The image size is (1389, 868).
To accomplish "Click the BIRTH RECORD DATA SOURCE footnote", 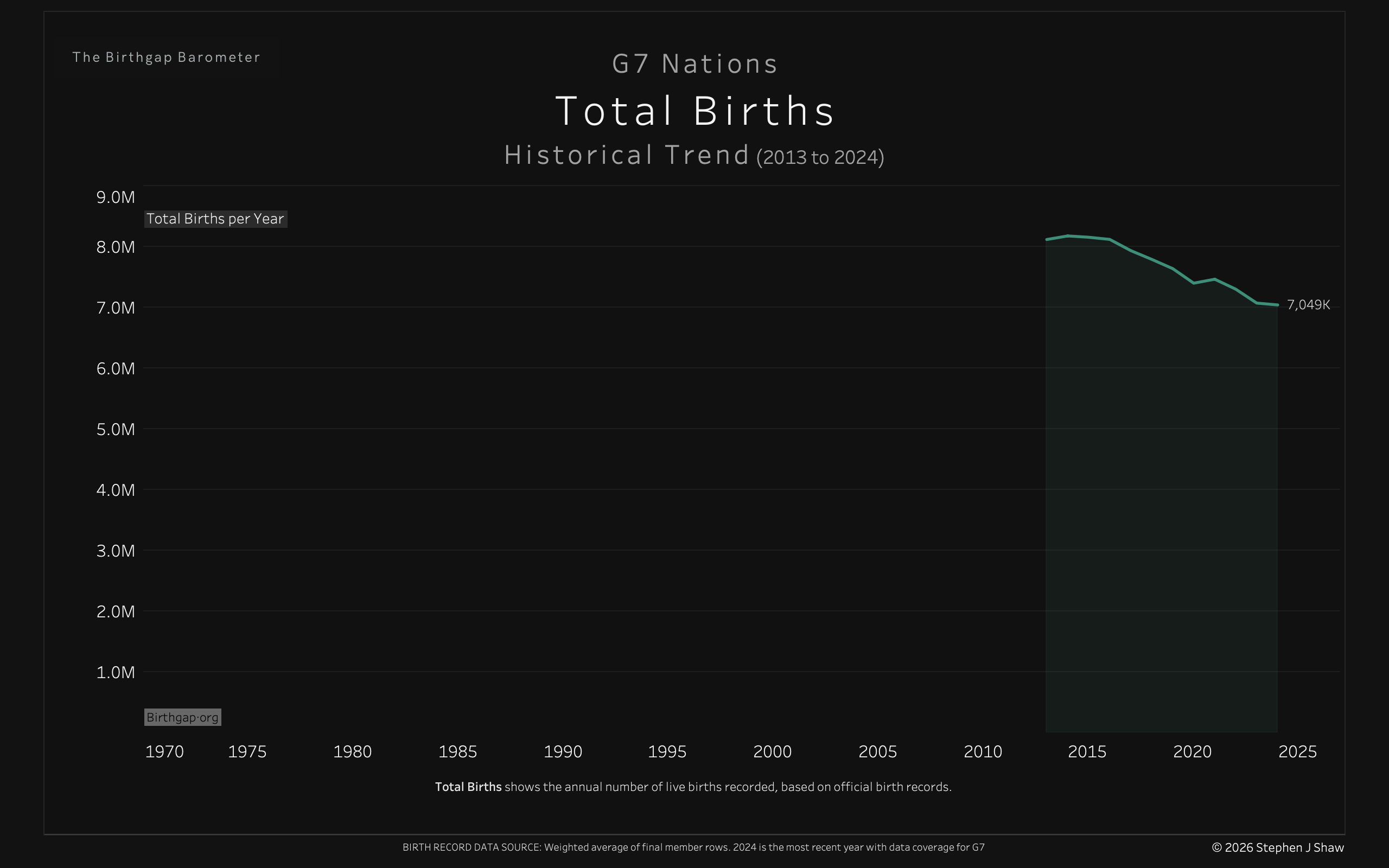I will [693, 847].
